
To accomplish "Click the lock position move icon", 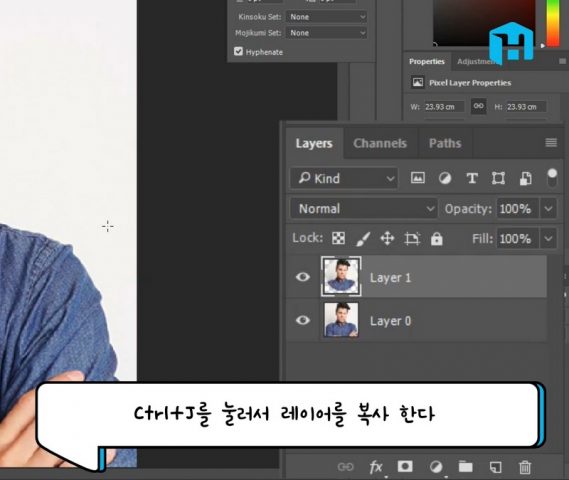I will [x=387, y=239].
